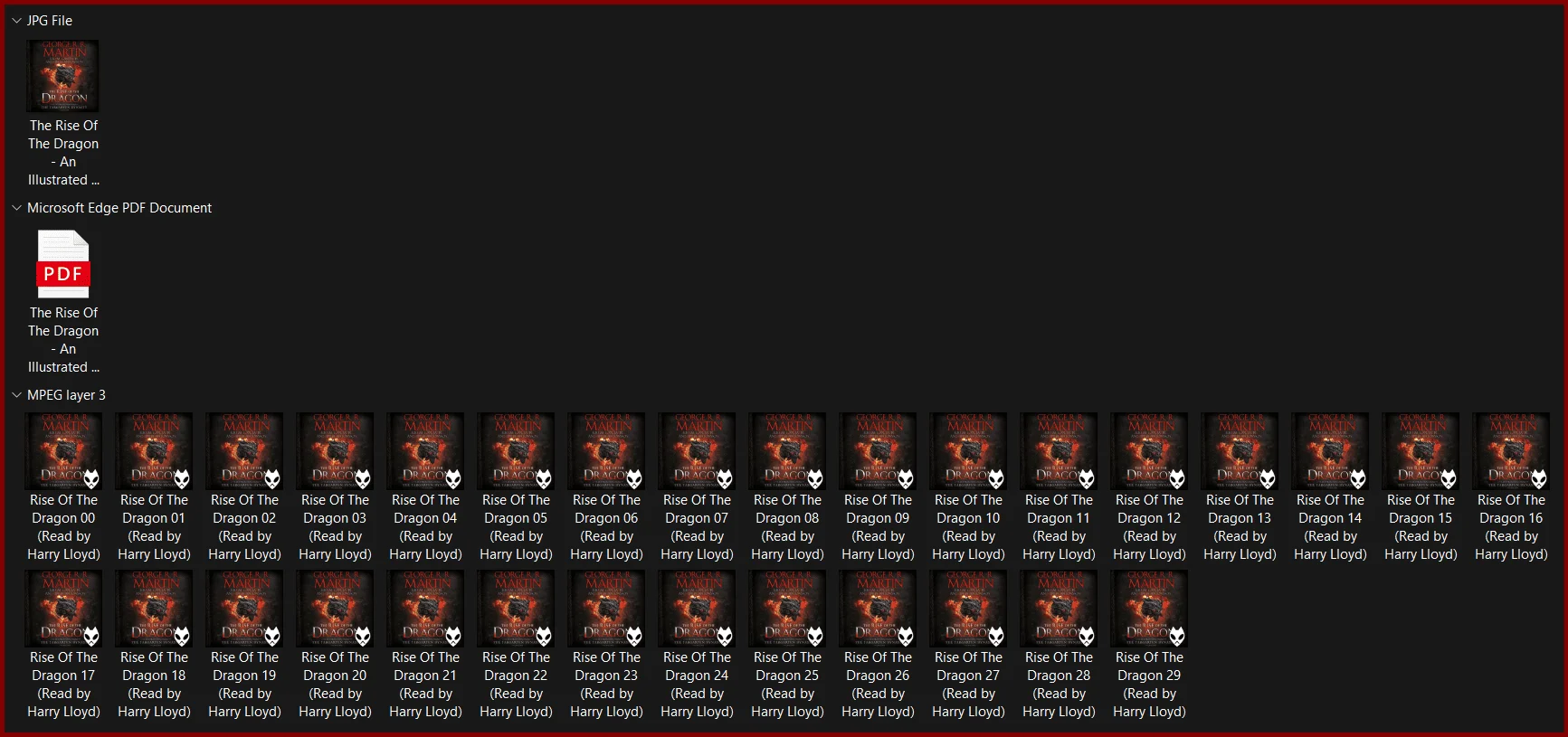Select the PDF file icon
Viewport: 1568px width, 737px height.
(63, 264)
